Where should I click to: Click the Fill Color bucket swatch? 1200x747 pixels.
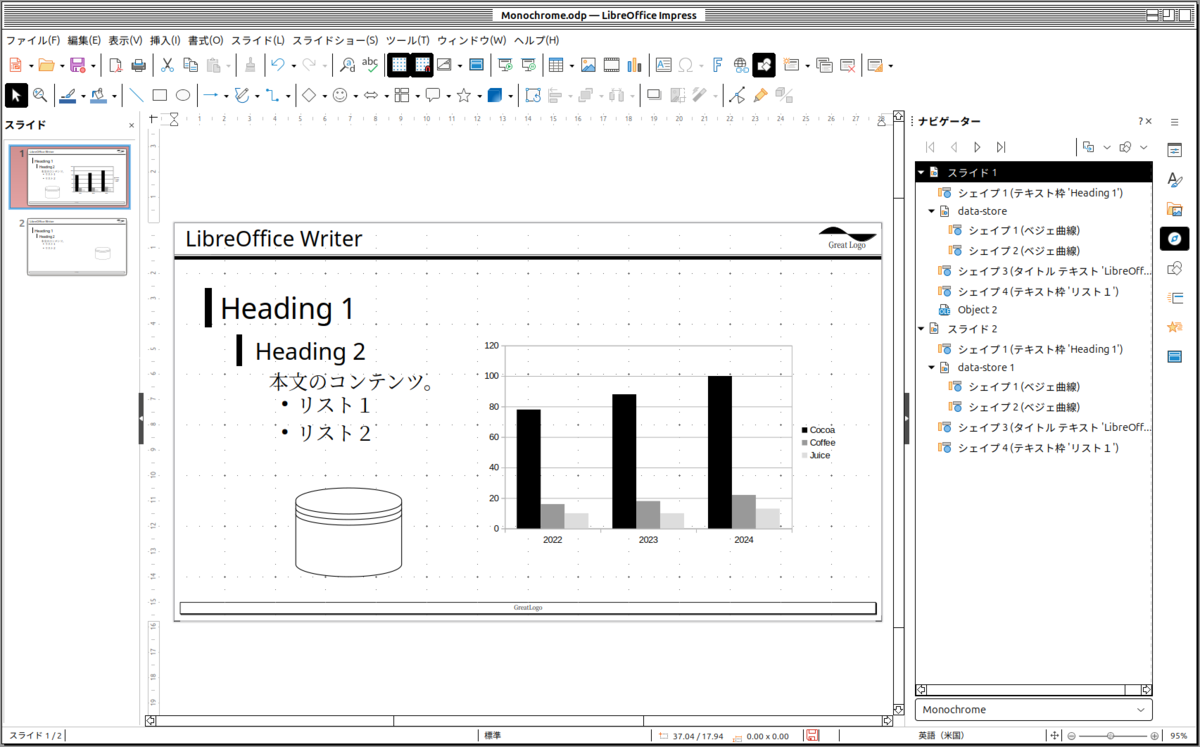point(98,95)
